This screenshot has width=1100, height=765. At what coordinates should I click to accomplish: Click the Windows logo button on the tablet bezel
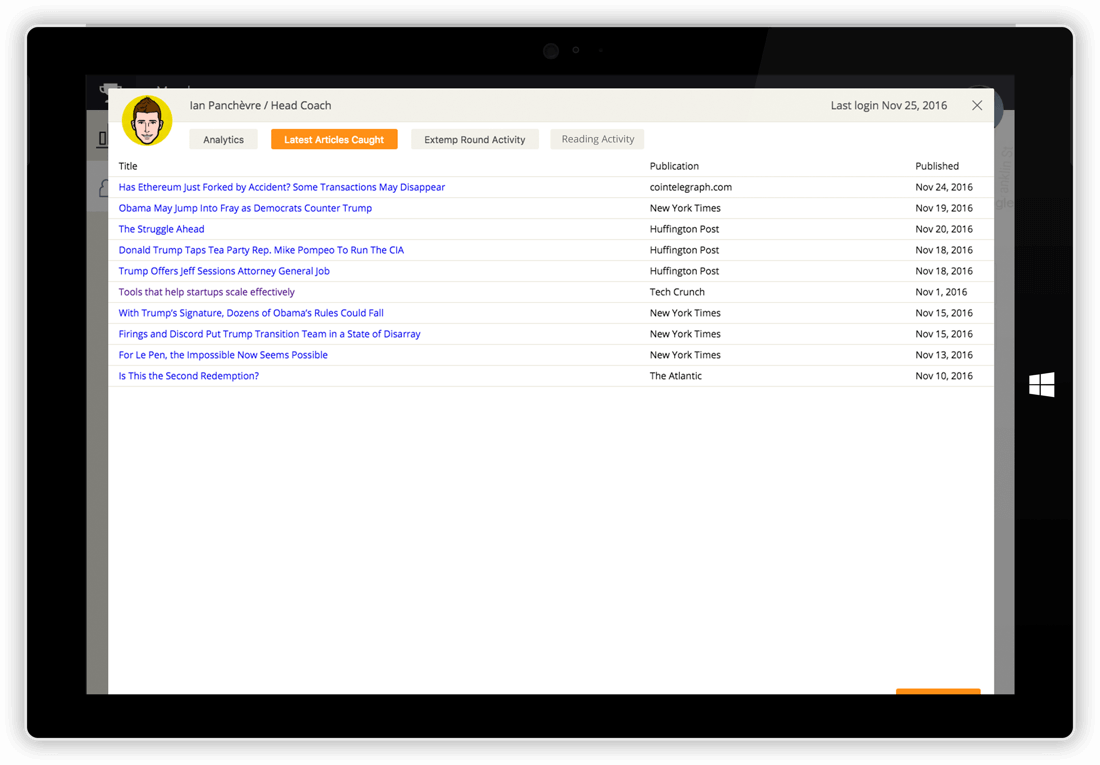pyautogui.click(x=1041, y=385)
